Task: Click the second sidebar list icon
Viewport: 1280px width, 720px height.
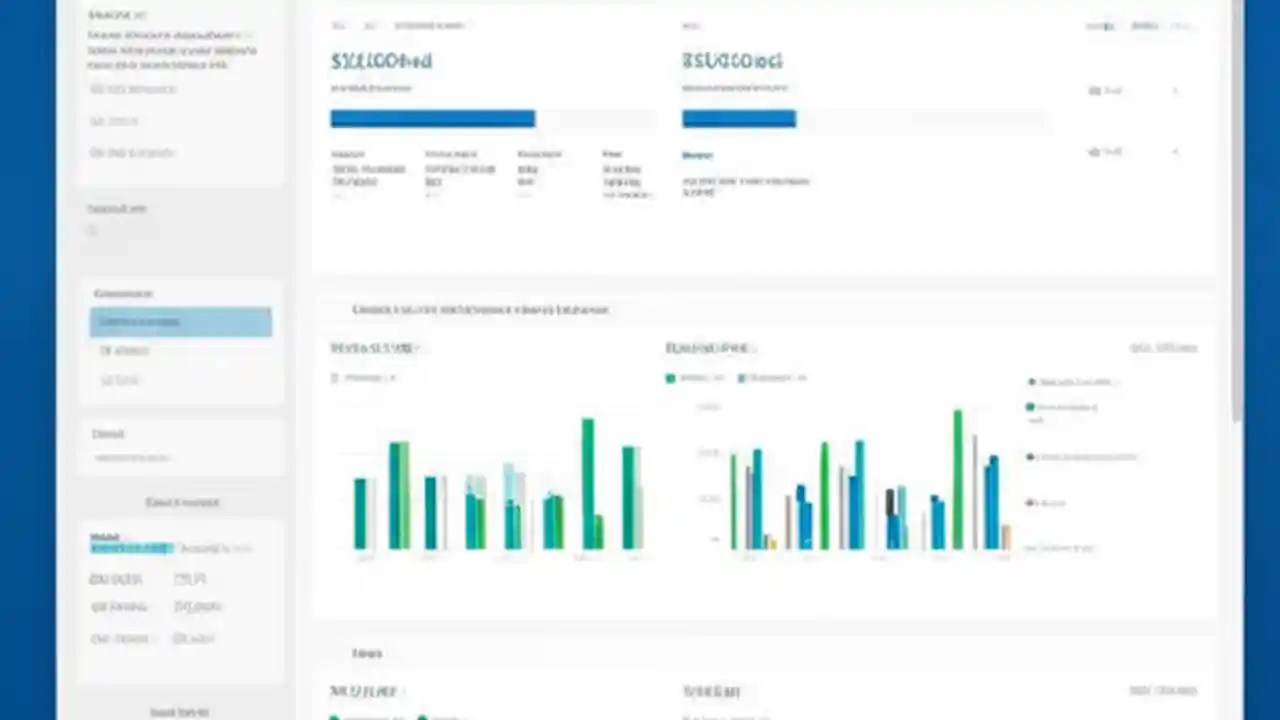Action: [95, 121]
